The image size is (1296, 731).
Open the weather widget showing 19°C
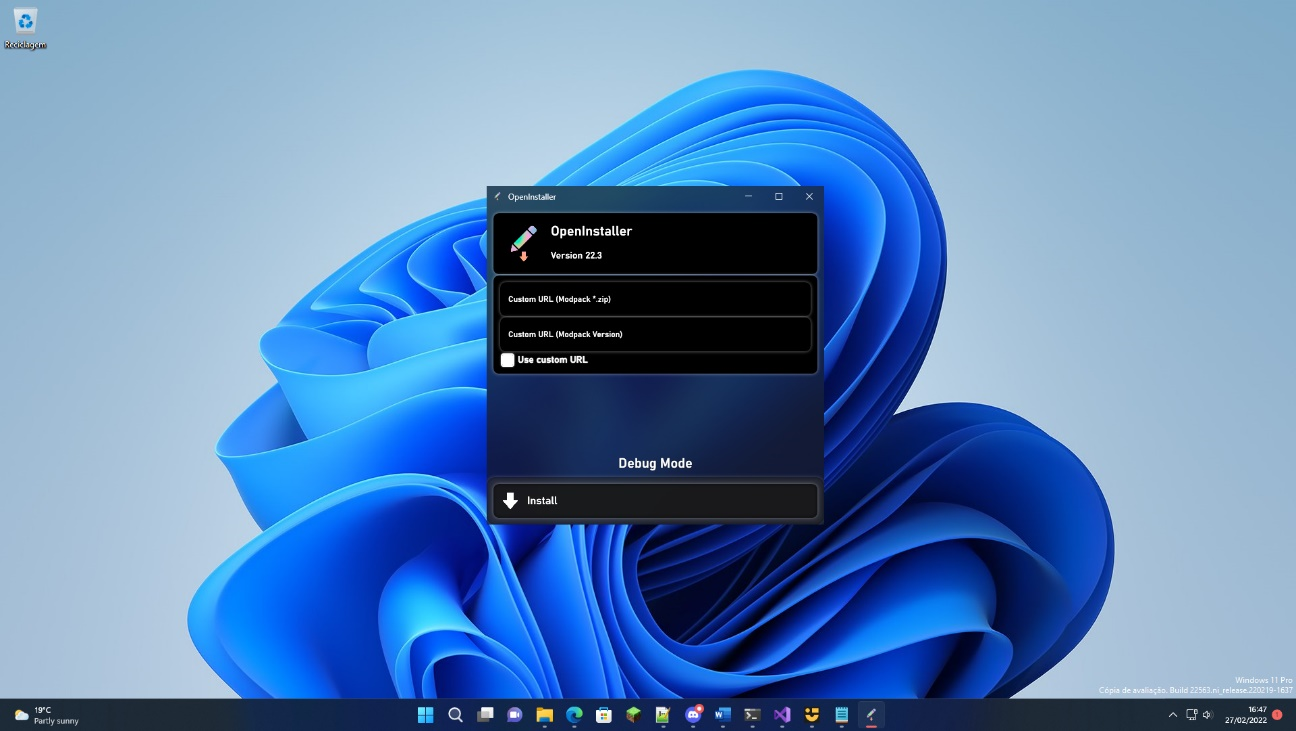coord(46,715)
